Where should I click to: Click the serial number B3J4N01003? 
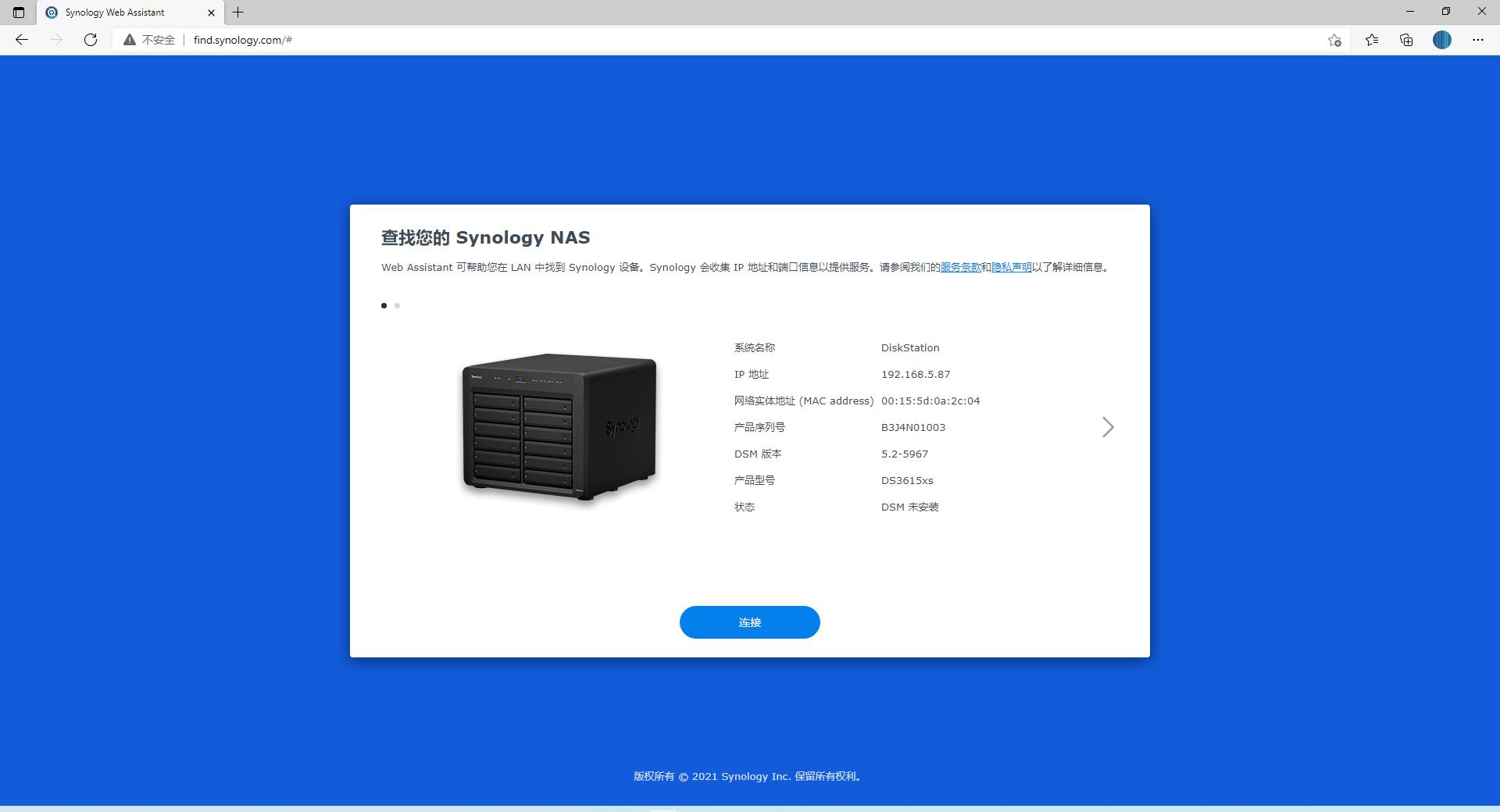[x=913, y=427]
